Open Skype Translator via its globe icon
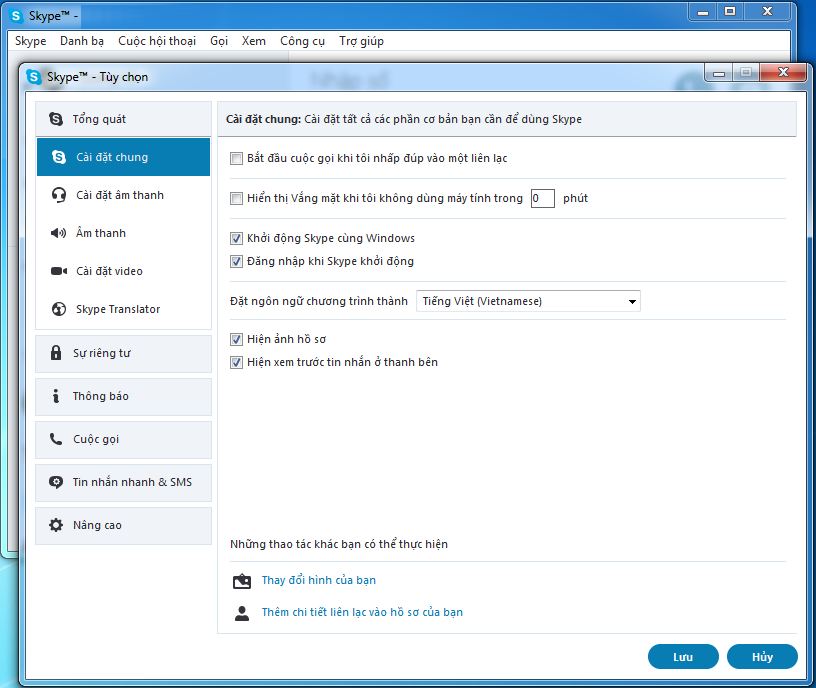Image resolution: width=816 pixels, height=688 pixels. [x=59, y=309]
